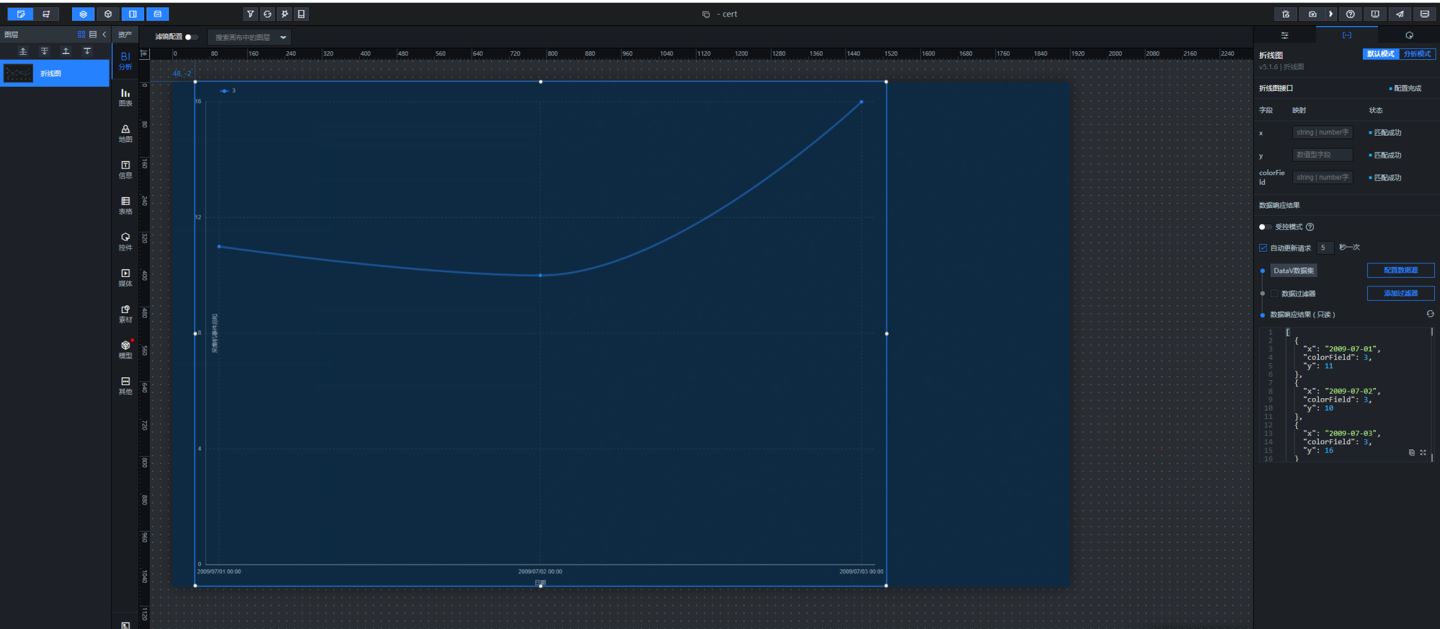
Task: Switch to the style settings tab
Action: [1285, 34]
